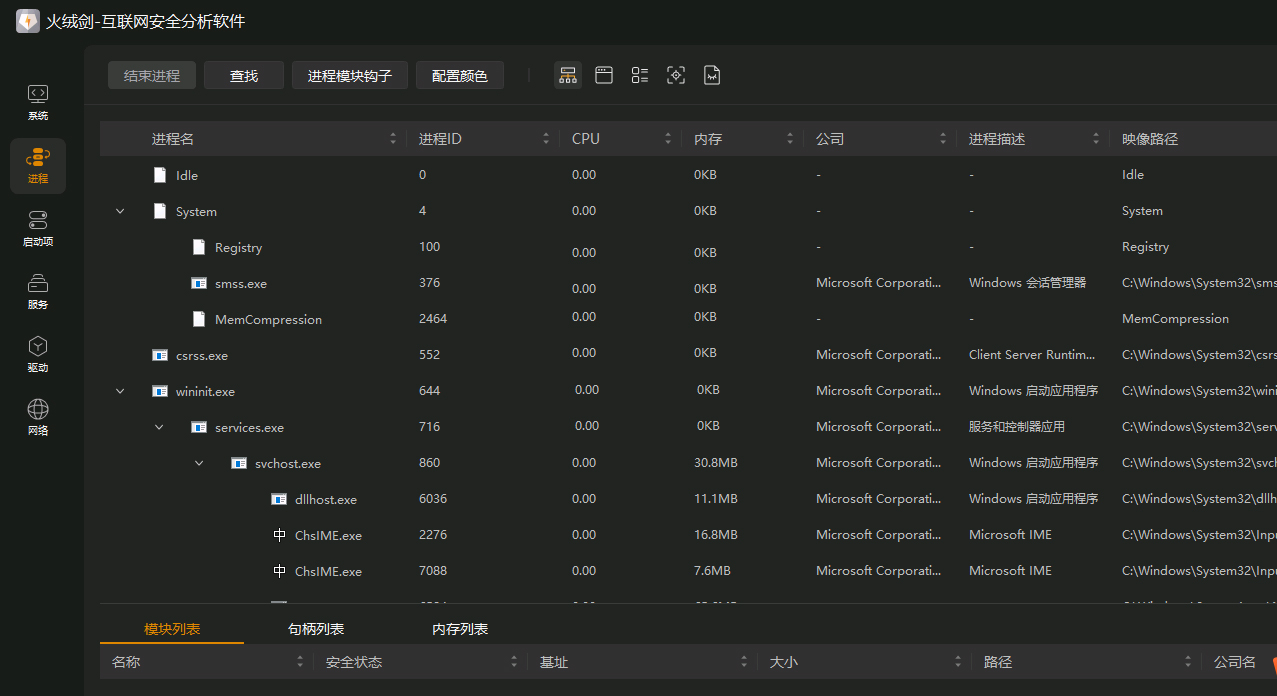Viewport: 1277px width, 696px height.
Task: Toggle the process tree view icon
Action: click(568, 75)
